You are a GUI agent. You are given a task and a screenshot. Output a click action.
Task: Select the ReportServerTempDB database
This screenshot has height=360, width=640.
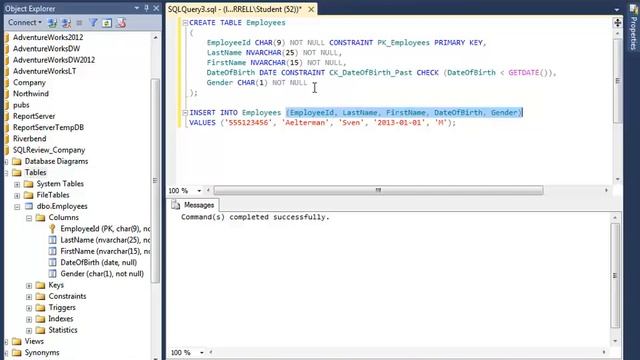(x=48, y=127)
